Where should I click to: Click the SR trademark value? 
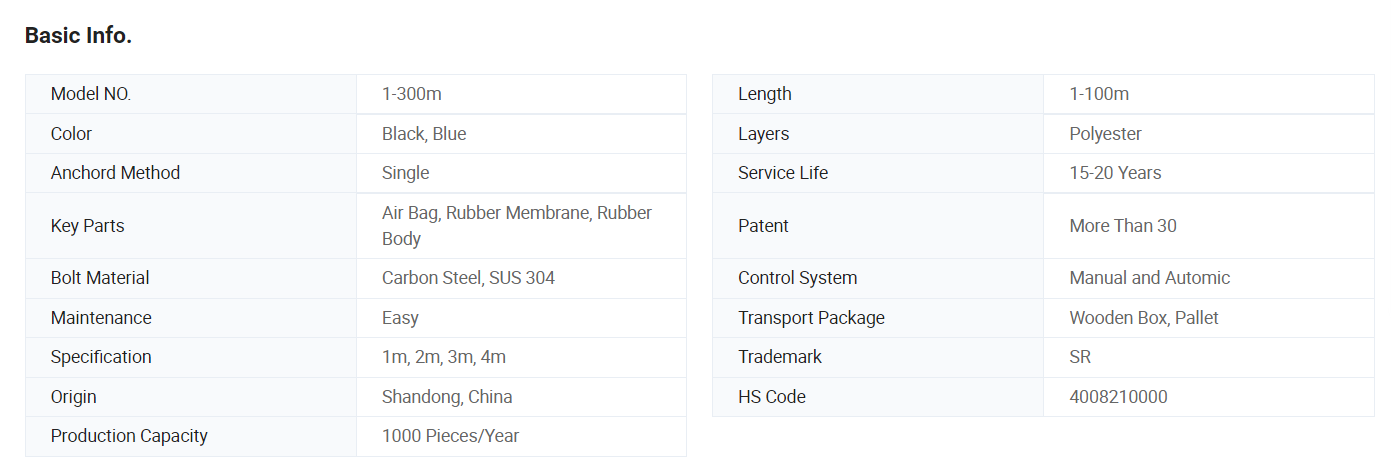(1080, 357)
